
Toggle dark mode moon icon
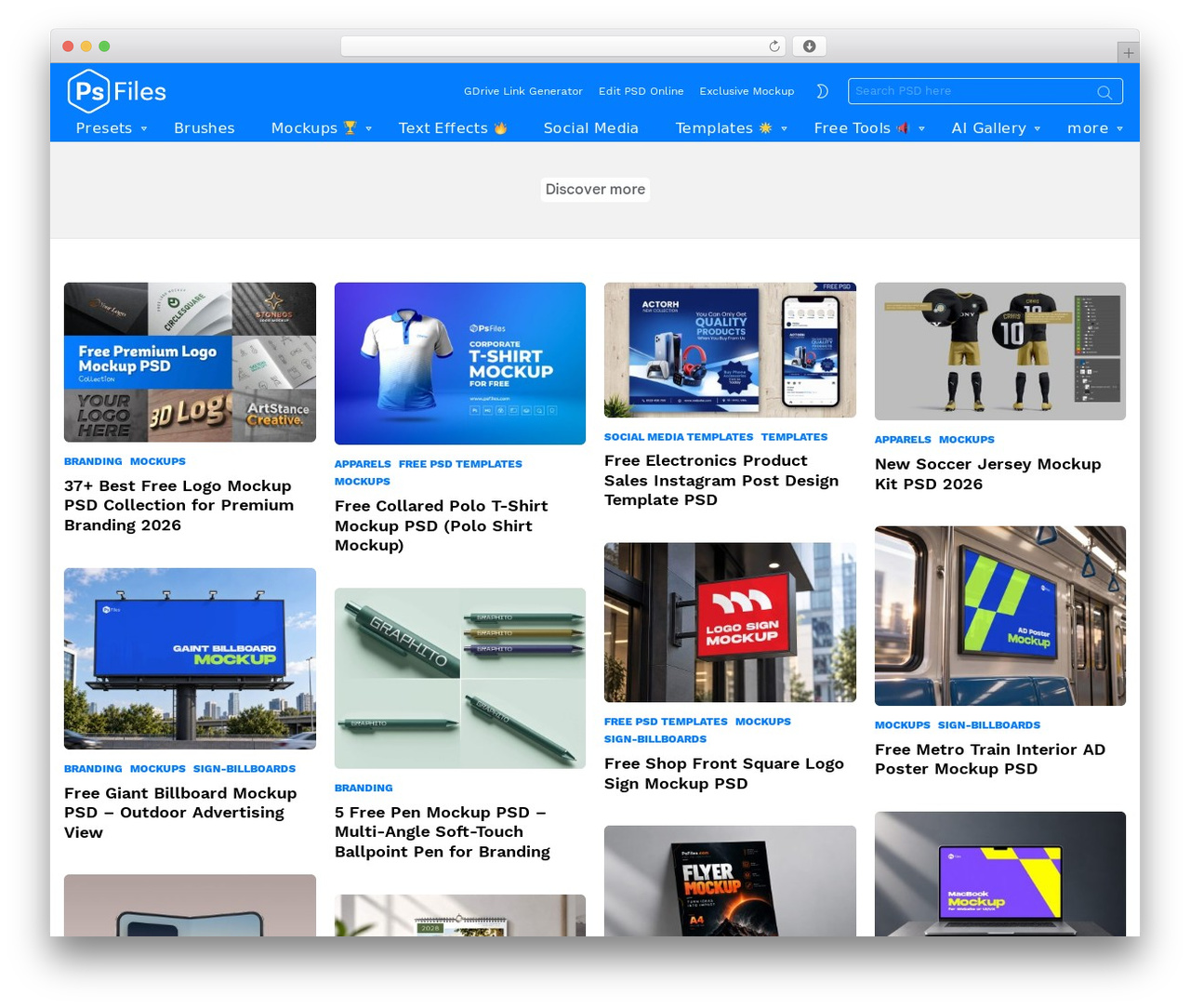(x=822, y=91)
